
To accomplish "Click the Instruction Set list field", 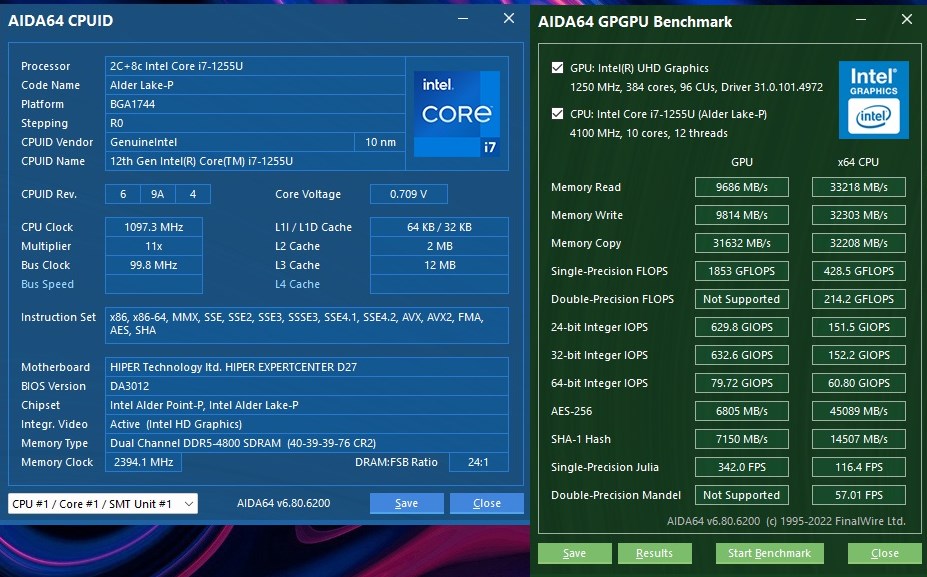I will click(307, 325).
